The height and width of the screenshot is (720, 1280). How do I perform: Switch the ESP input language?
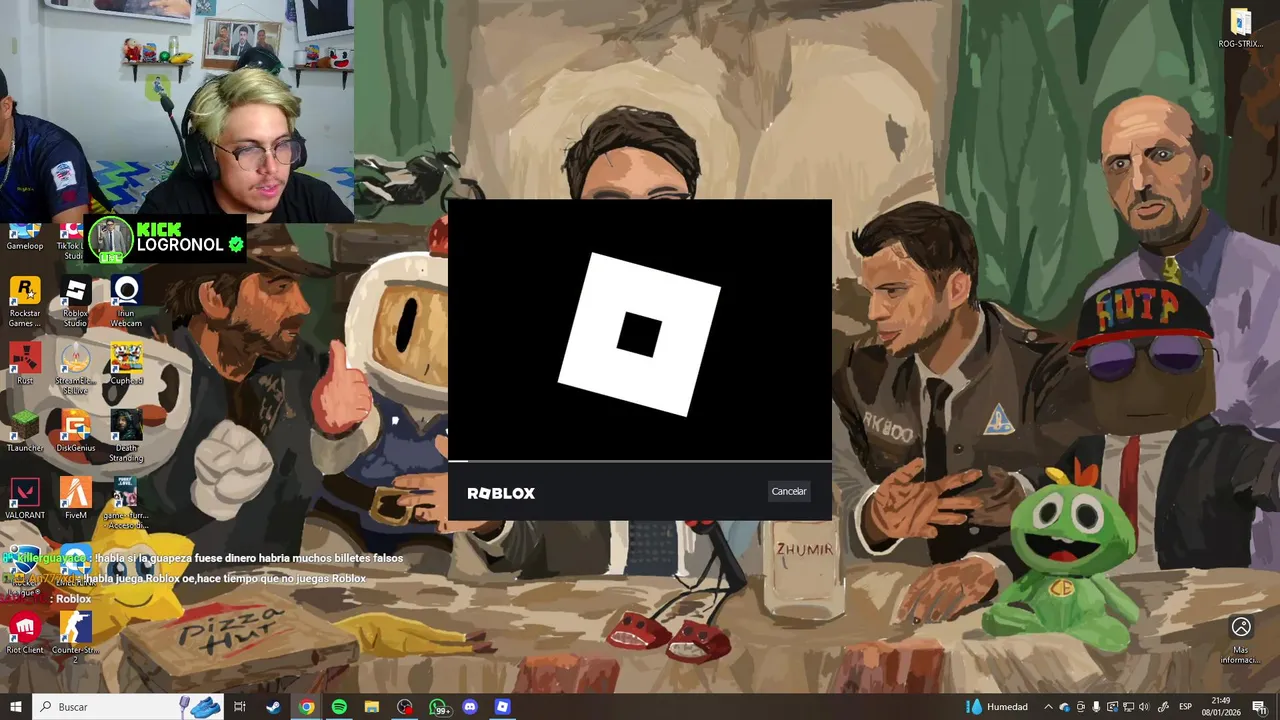[x=1185, y=707]
